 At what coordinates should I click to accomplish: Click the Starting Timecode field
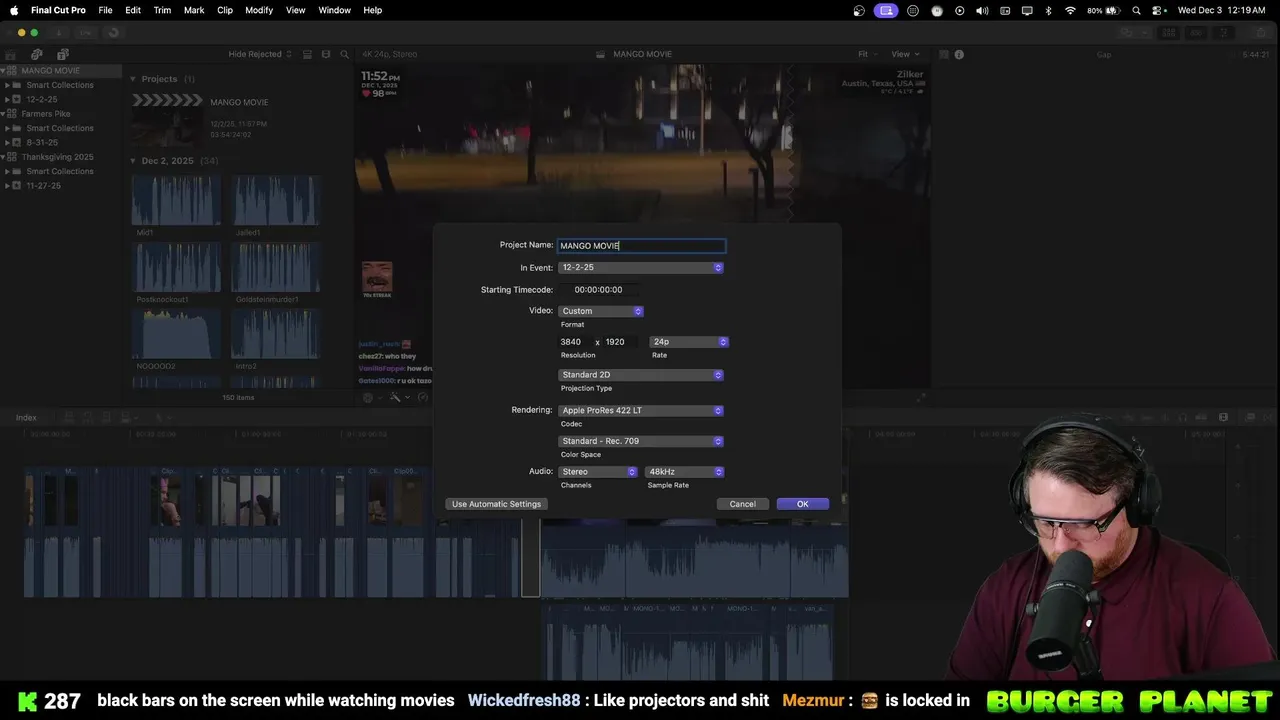598,290
